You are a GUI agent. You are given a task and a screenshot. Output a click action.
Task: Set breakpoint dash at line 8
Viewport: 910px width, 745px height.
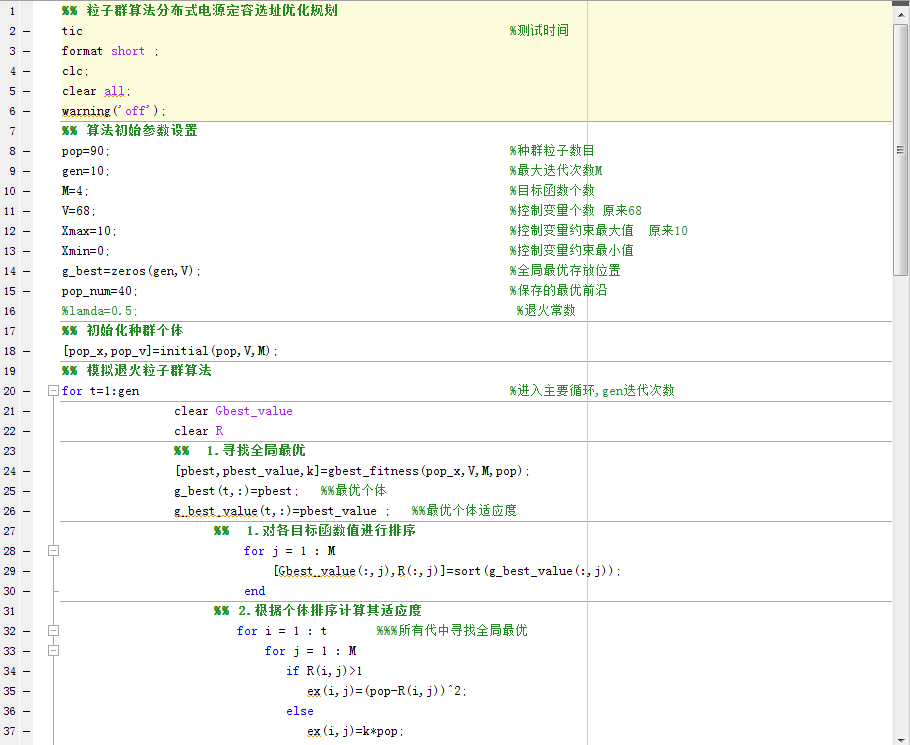point(27,151)
